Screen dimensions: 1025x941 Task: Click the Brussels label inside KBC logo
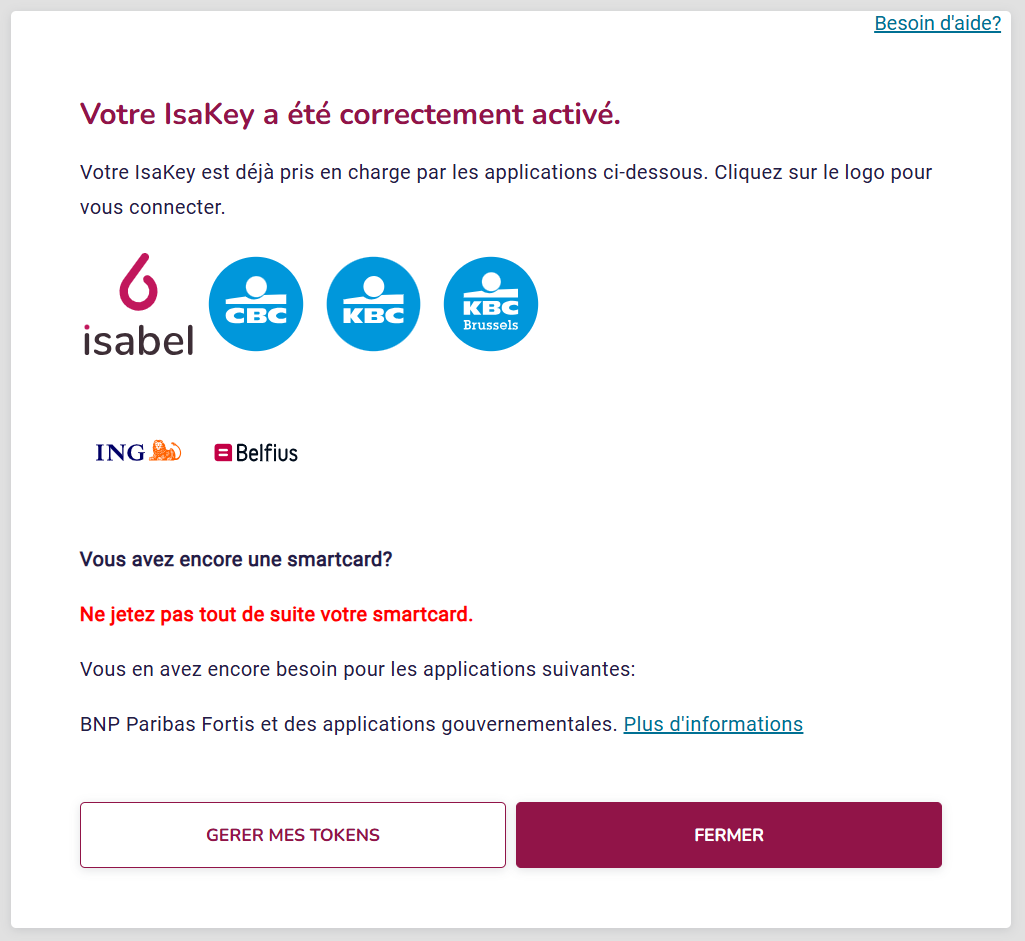coord(491,325)
